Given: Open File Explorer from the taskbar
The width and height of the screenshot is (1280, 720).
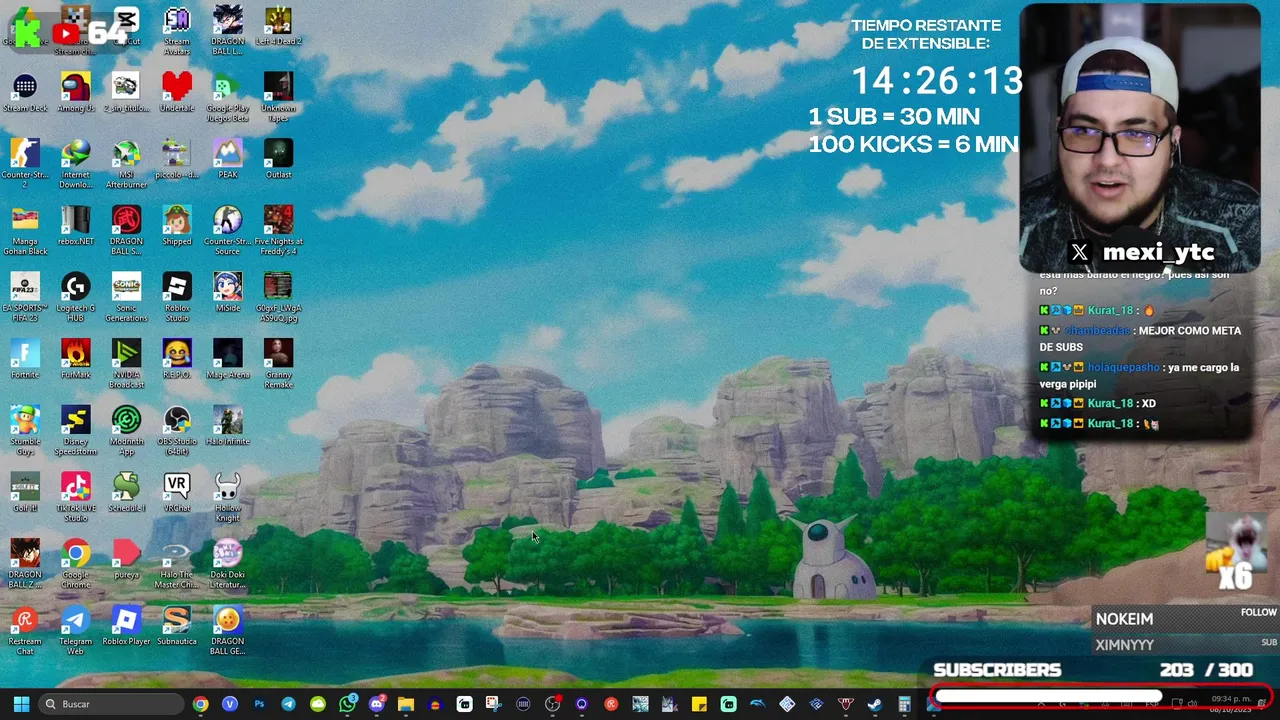Looking at the screenshot, I should [405, 704].
